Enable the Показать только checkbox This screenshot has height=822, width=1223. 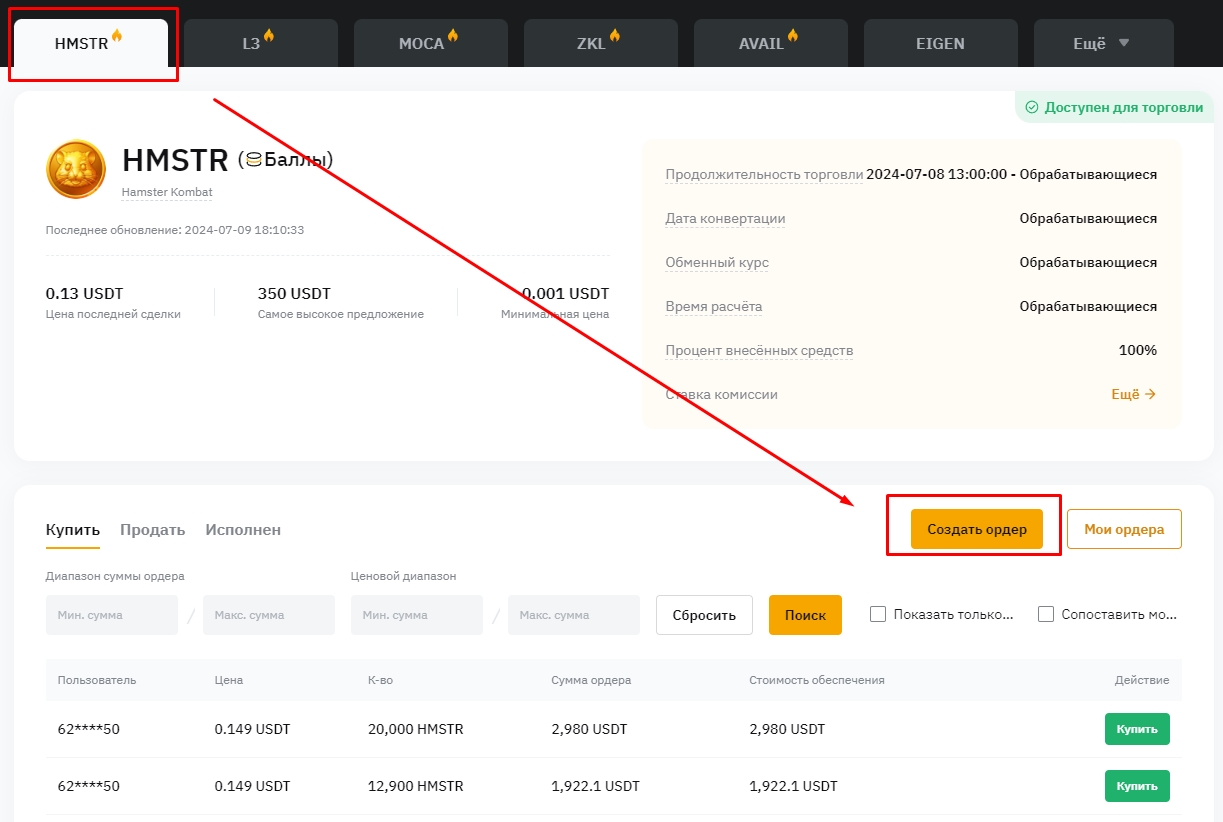pos(878,615)
